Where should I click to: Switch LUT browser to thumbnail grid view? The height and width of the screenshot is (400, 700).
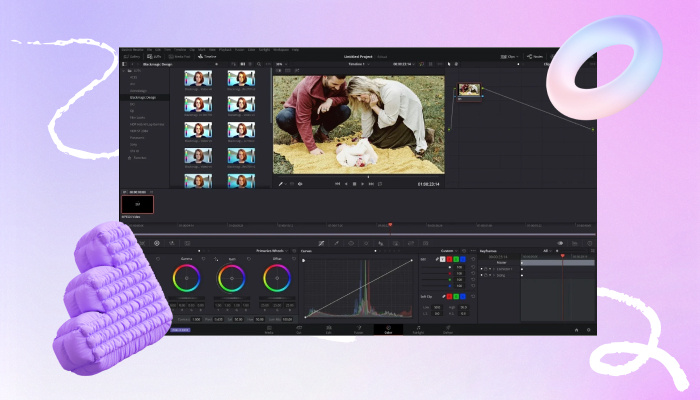243,64
